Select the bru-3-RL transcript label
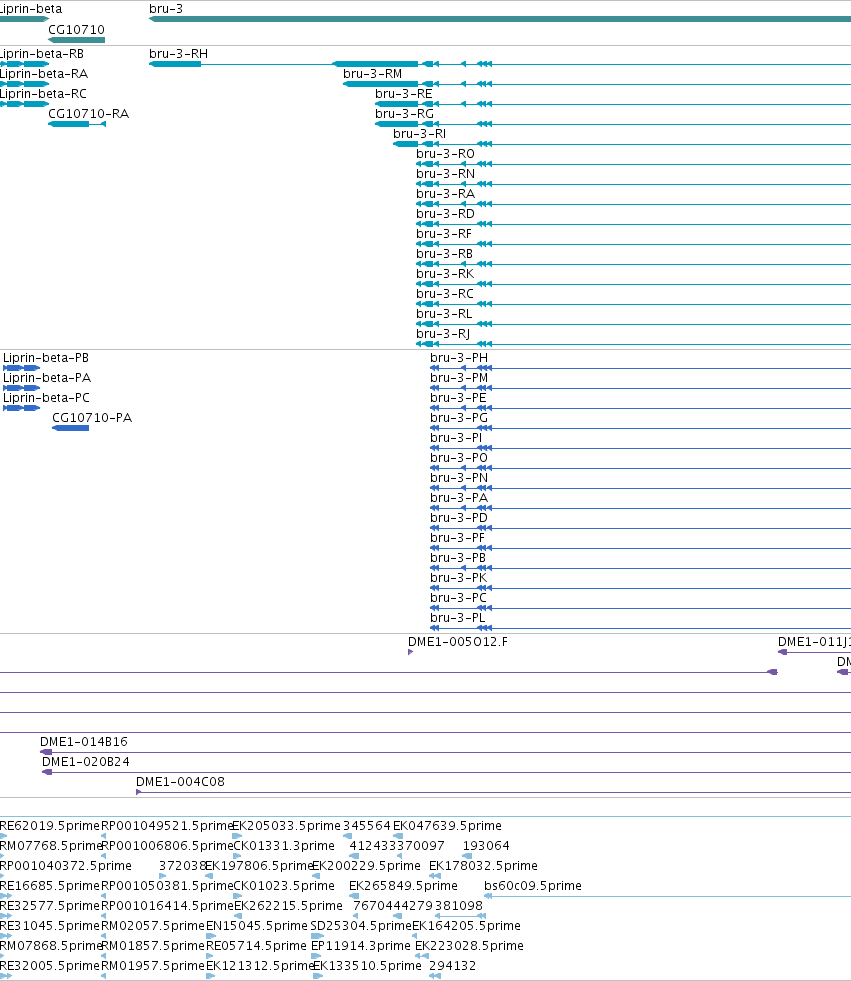This screenshot has width=851, height=981. coord(444,314)
